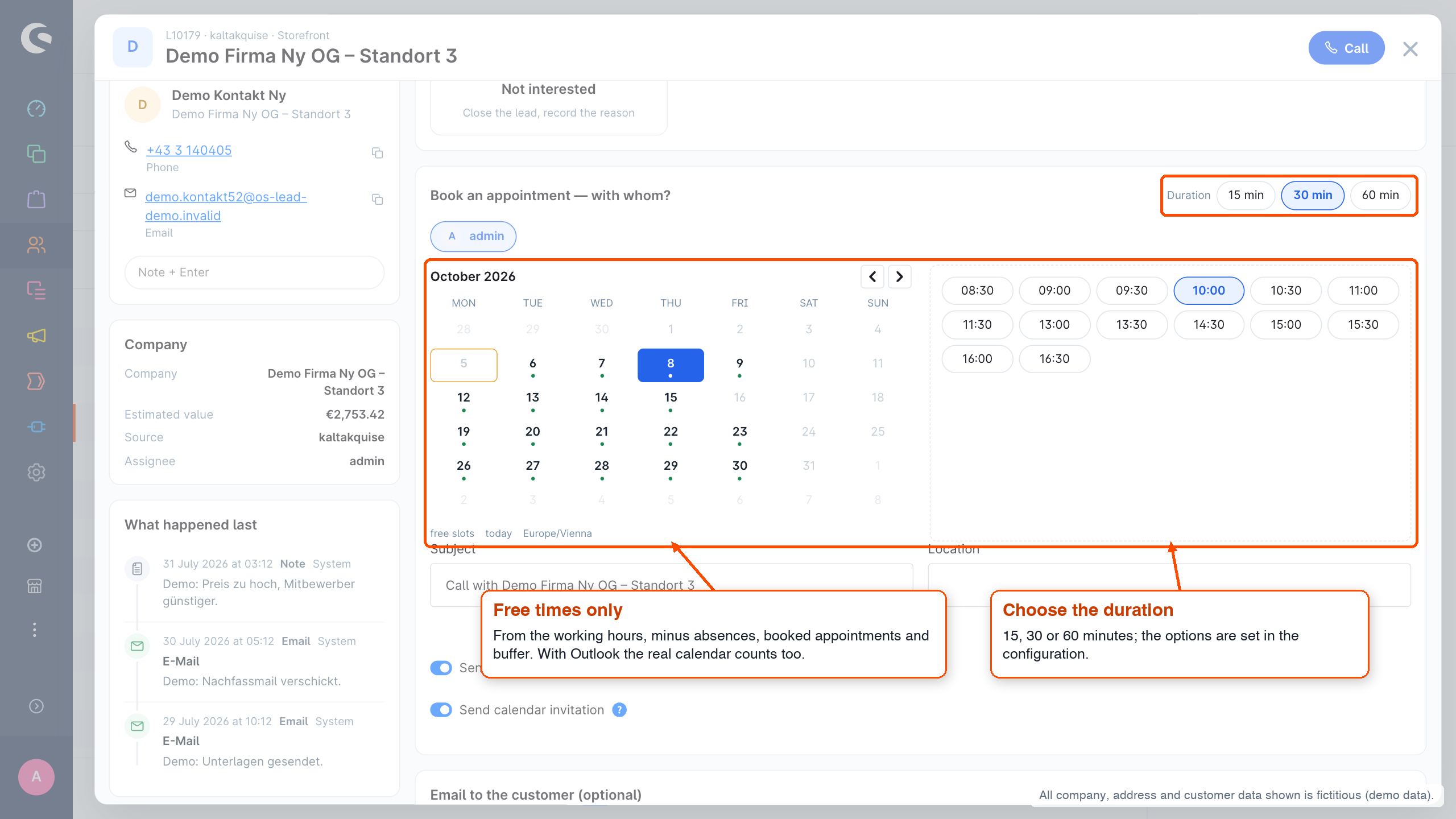1456x819 pixels.
Task: Click the Call button
Action: click(x=1346, y=48)
